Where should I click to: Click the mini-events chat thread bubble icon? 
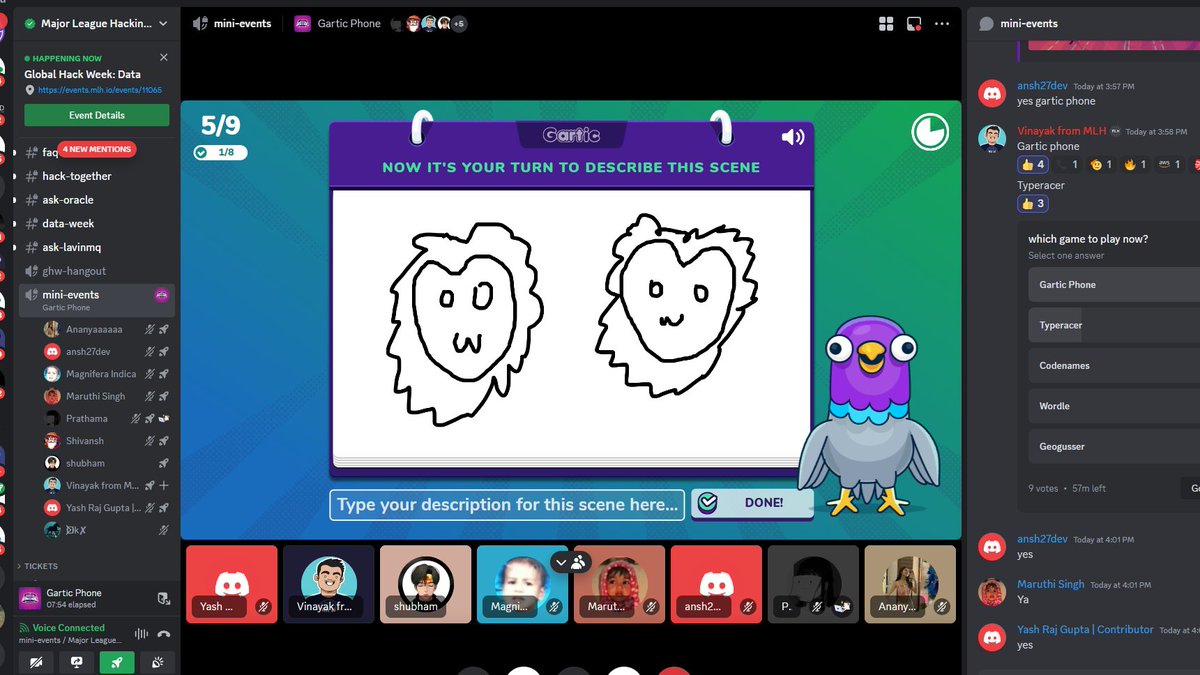[986, 23]
